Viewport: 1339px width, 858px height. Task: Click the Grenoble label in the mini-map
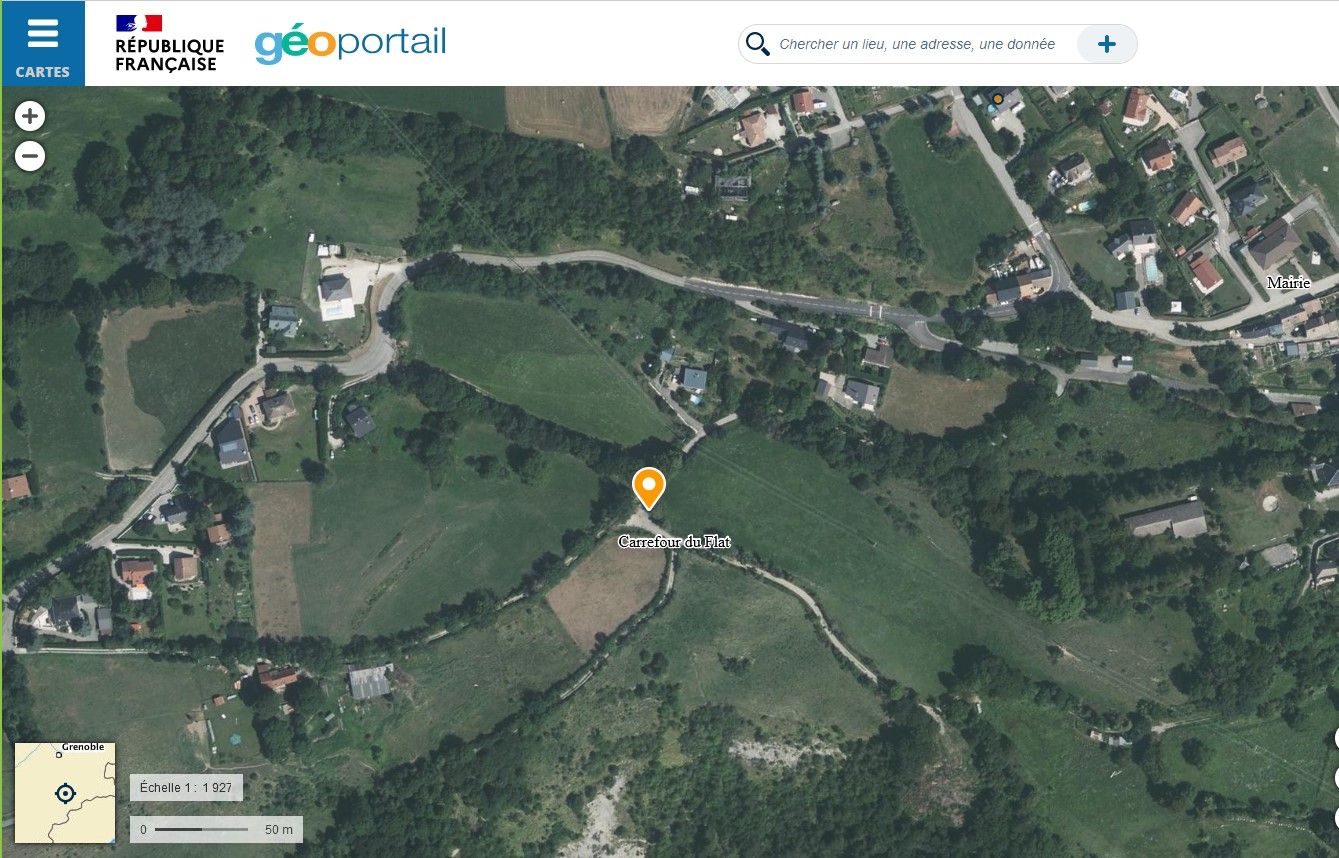pyautogui.click(x=83, y=747)
